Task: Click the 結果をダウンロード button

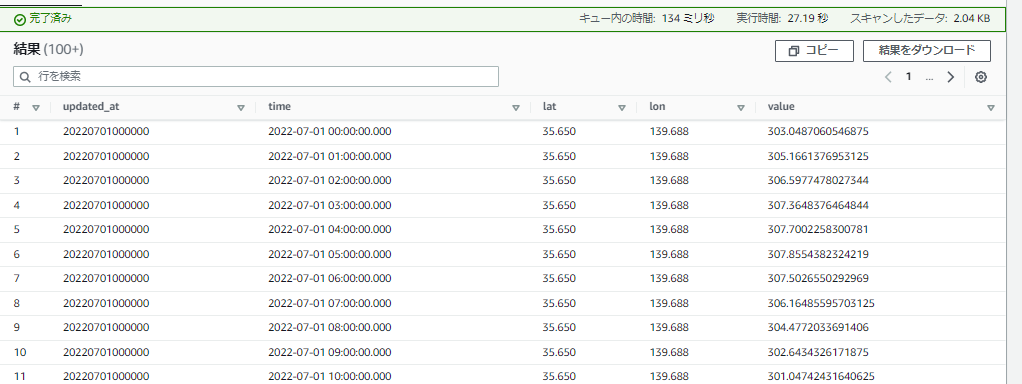Action: point(927,51)
